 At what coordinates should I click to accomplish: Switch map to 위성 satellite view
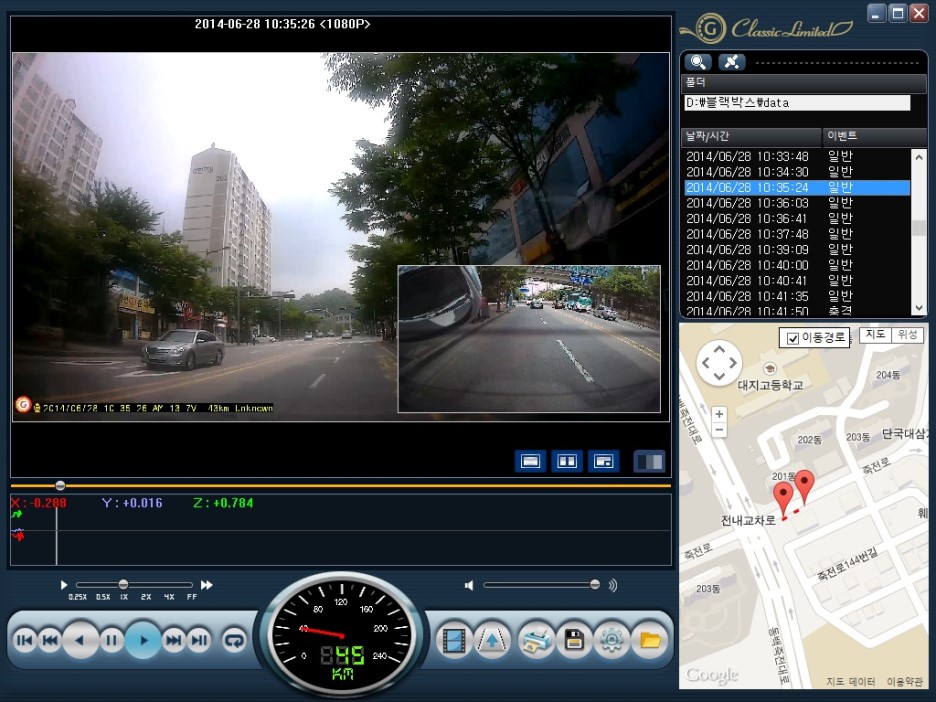pyautogui.click(x=907, y=335)
